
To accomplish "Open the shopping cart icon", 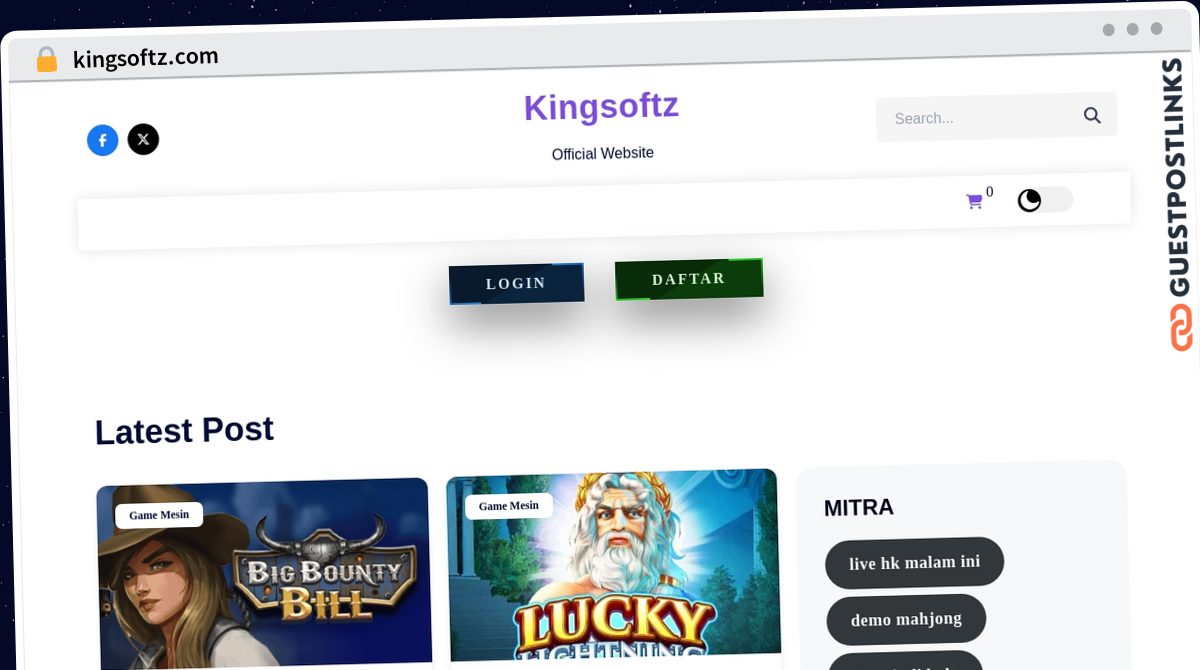I will (974, 201).
